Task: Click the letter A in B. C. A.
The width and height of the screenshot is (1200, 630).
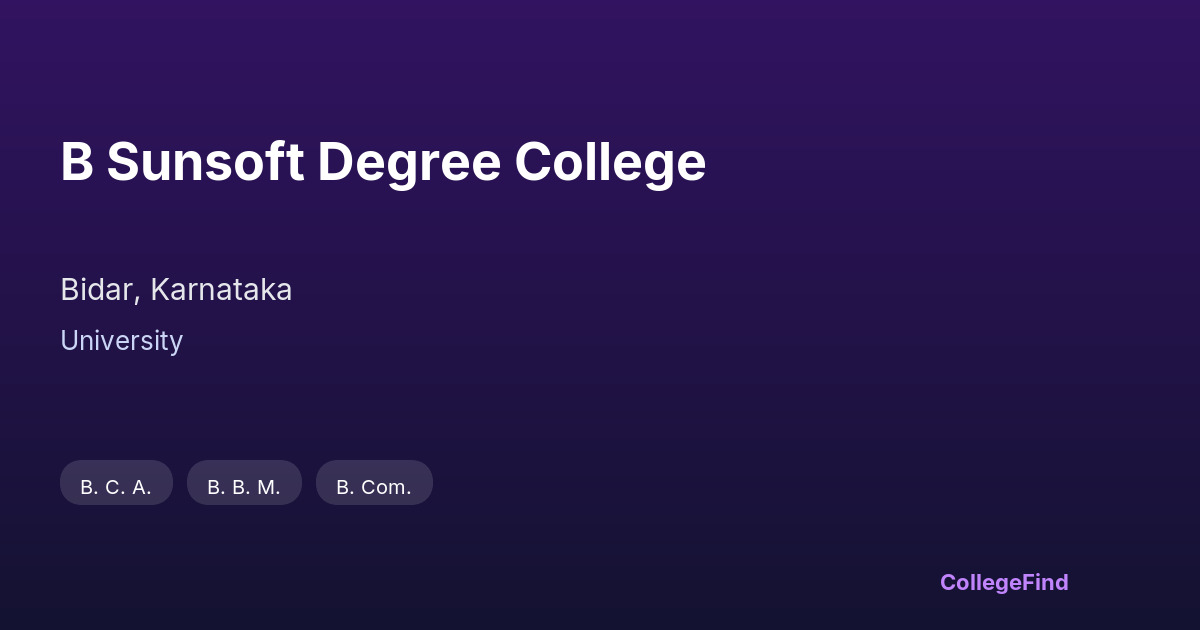Action: click(139, 487)
